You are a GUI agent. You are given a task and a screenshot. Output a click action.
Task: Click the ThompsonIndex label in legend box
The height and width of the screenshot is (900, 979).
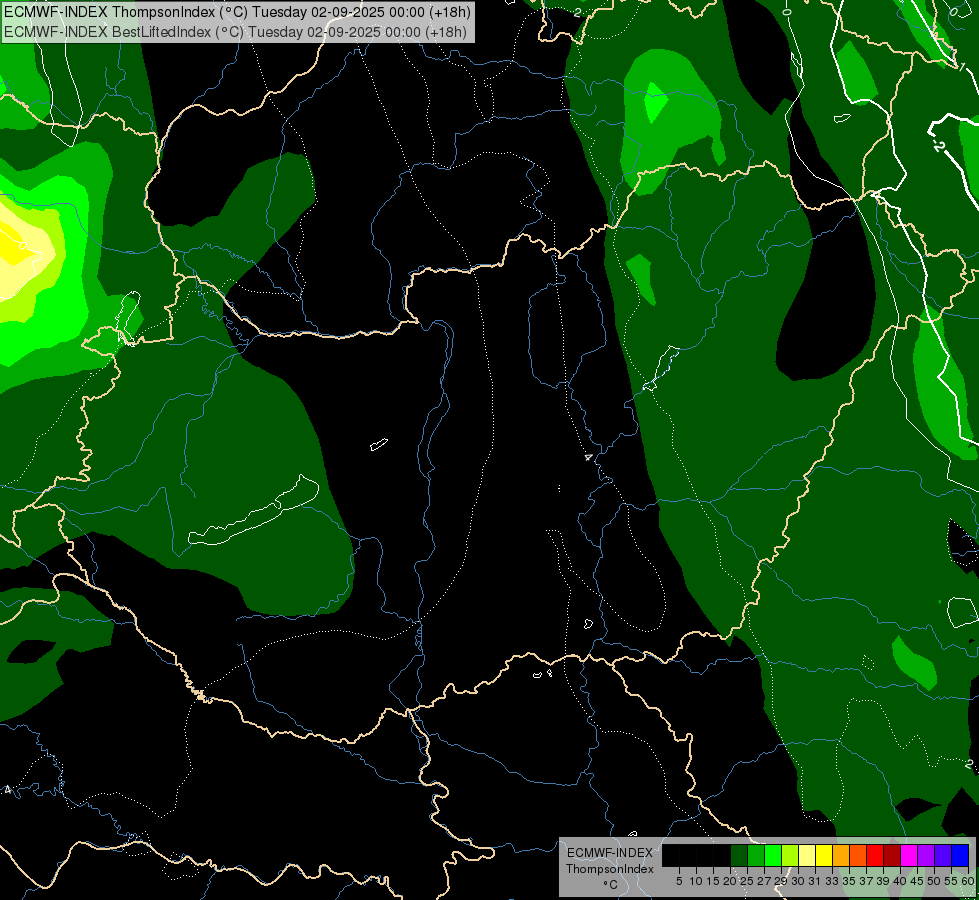(x=610, y=869)
